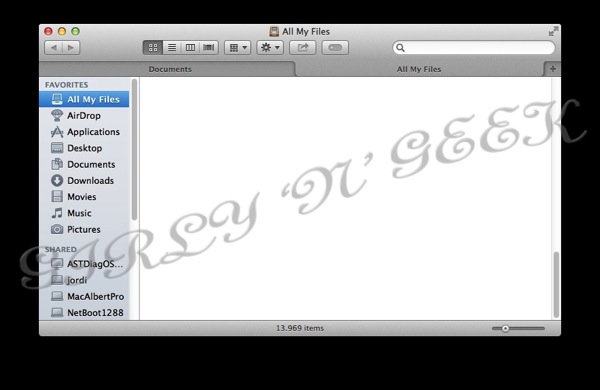The height and width of the screenshot is (390, 600).
Task: Open the item arrangement dropdown
Action: pos(238,47)
